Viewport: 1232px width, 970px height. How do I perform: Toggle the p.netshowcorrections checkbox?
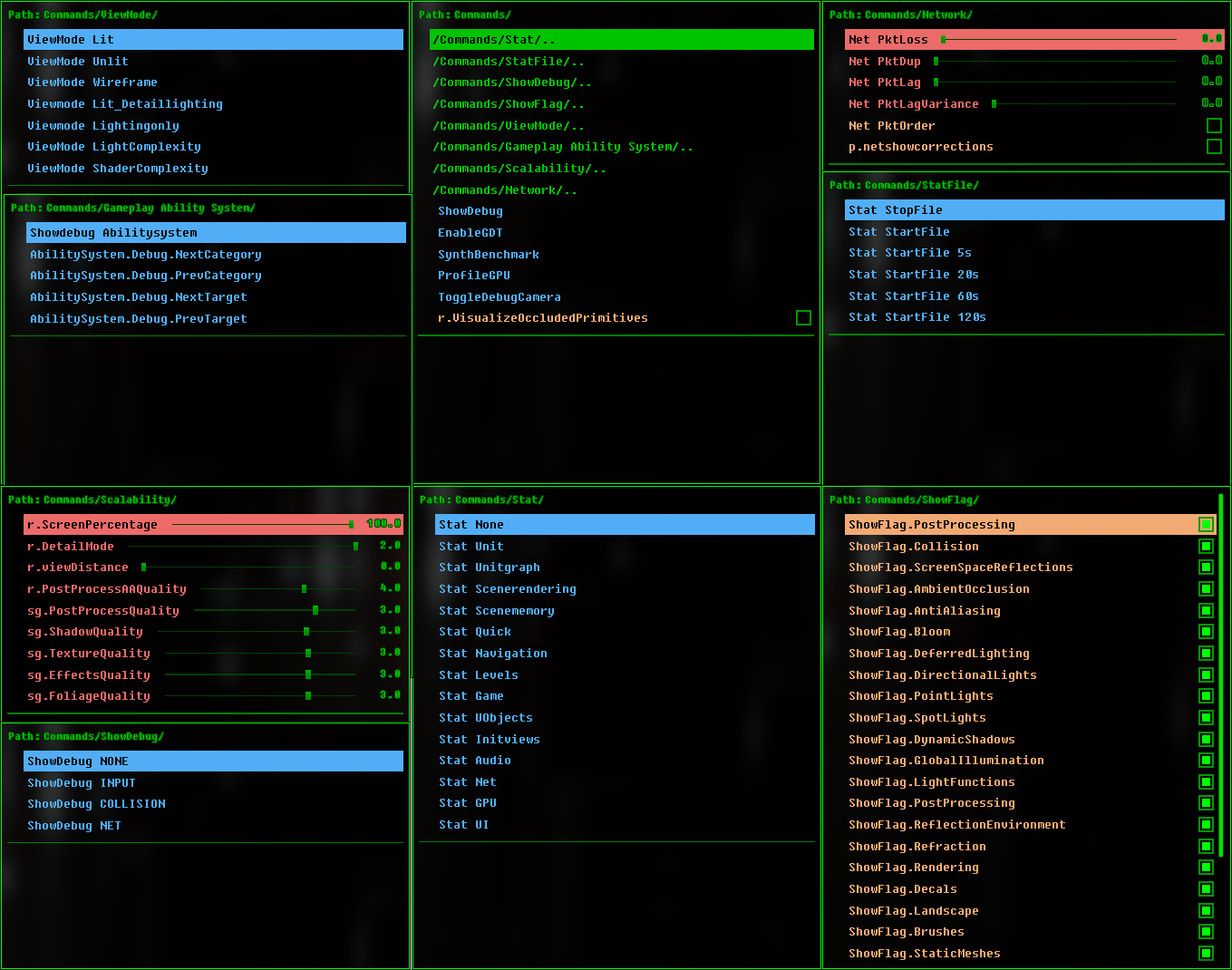(1213, 146)
